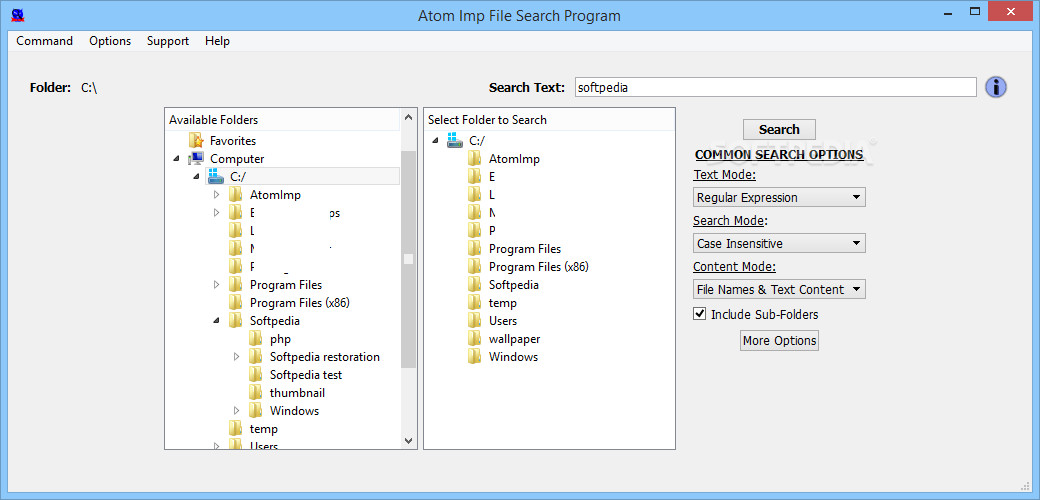The width and height of the screenshot is (1040, 500).
Task: Click scroll down arrow in Available Folders
Action: 409,440
